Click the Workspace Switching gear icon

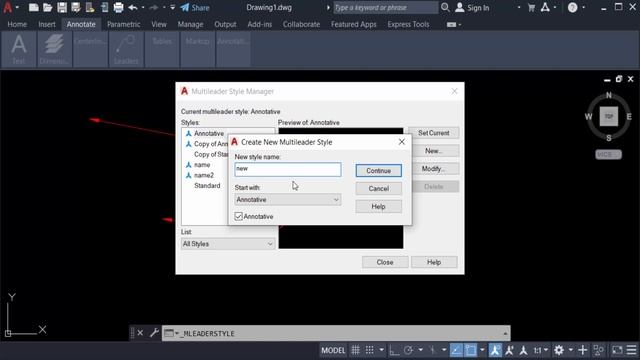tap(559, 350)
